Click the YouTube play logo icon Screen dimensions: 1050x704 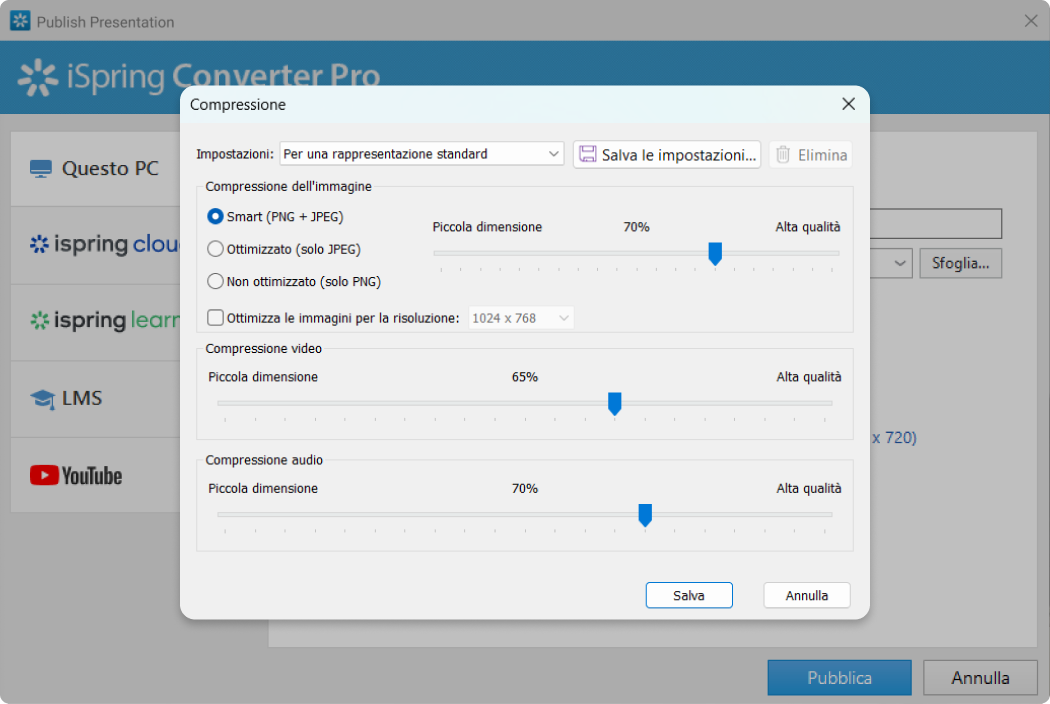click(44, 476)
